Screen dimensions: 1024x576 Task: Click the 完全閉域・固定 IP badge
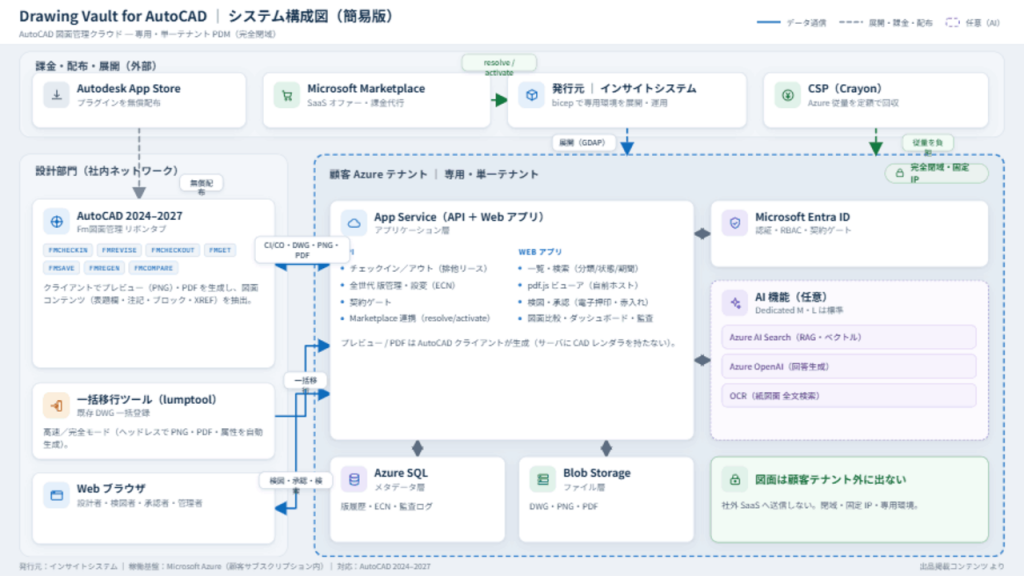tap(936, 173)
